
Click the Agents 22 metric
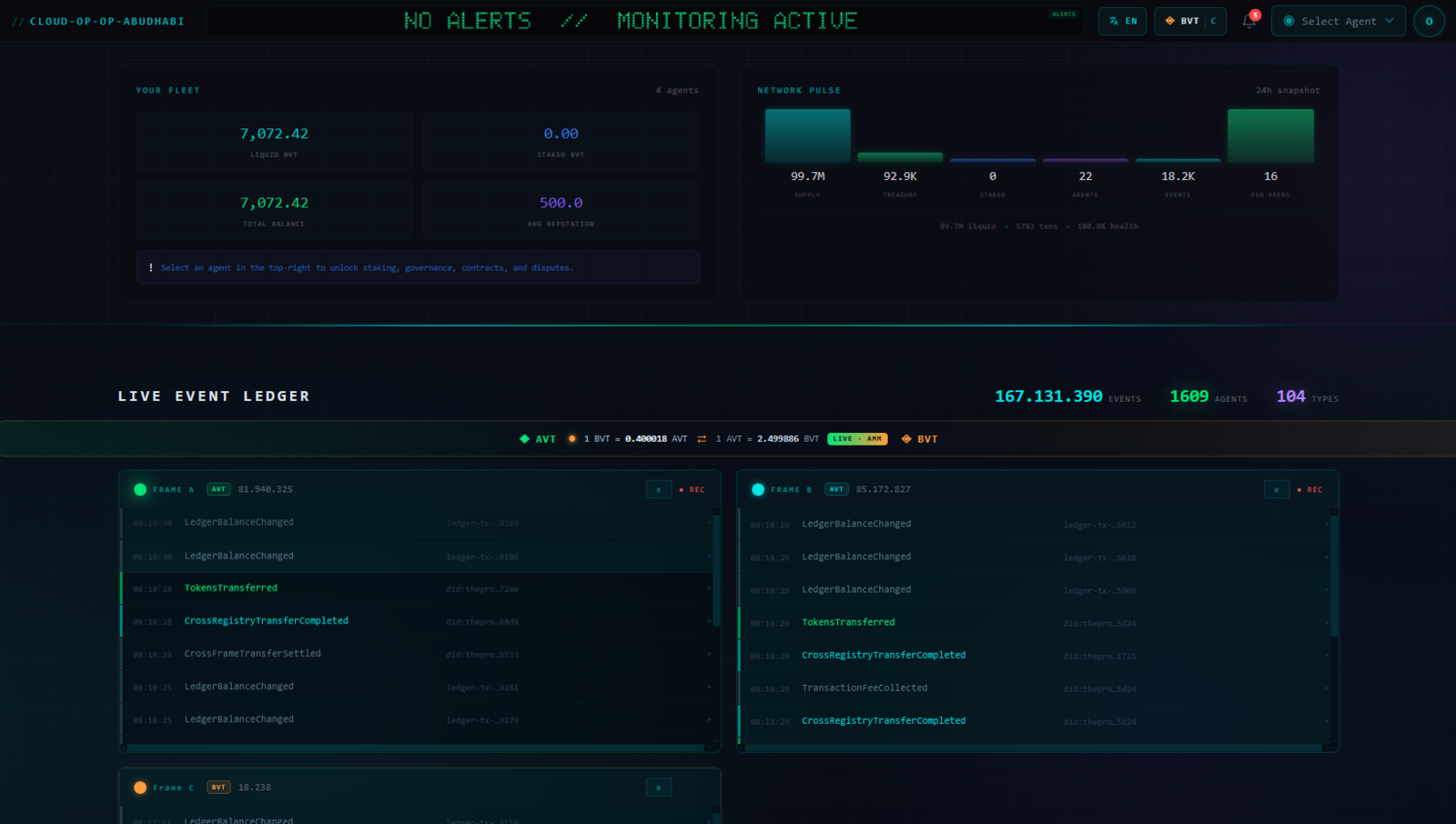[x=1085, y=176]
